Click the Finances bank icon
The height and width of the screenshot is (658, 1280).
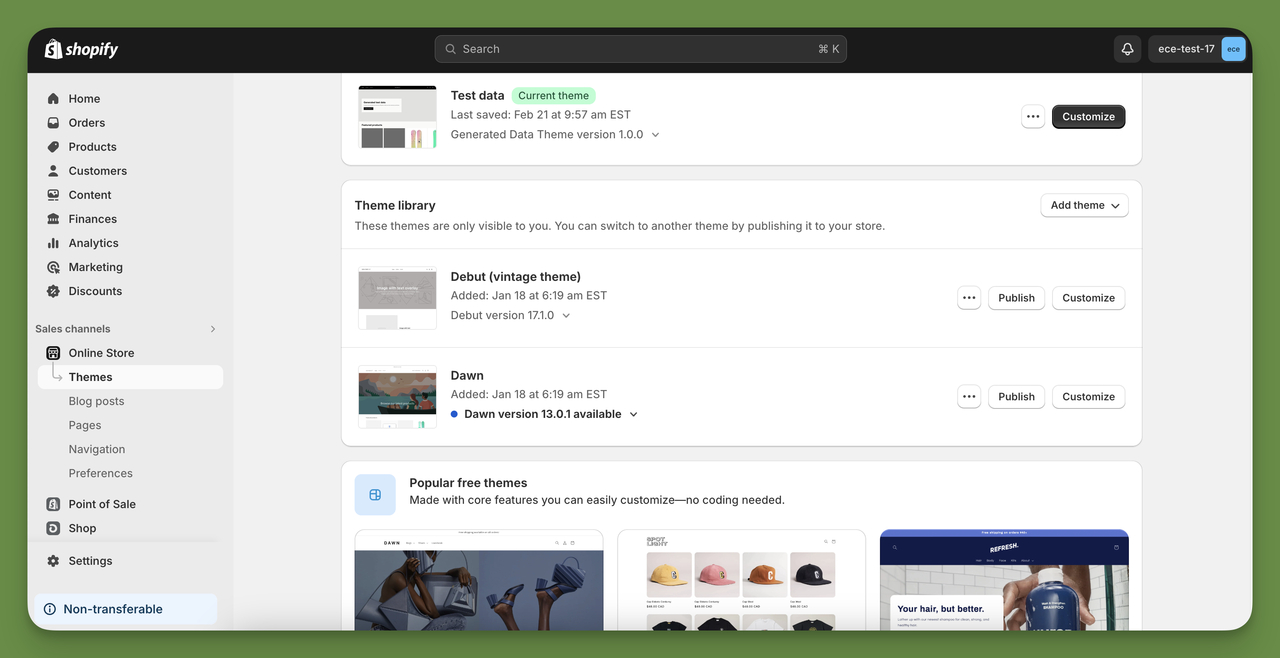tap(54, 219)
